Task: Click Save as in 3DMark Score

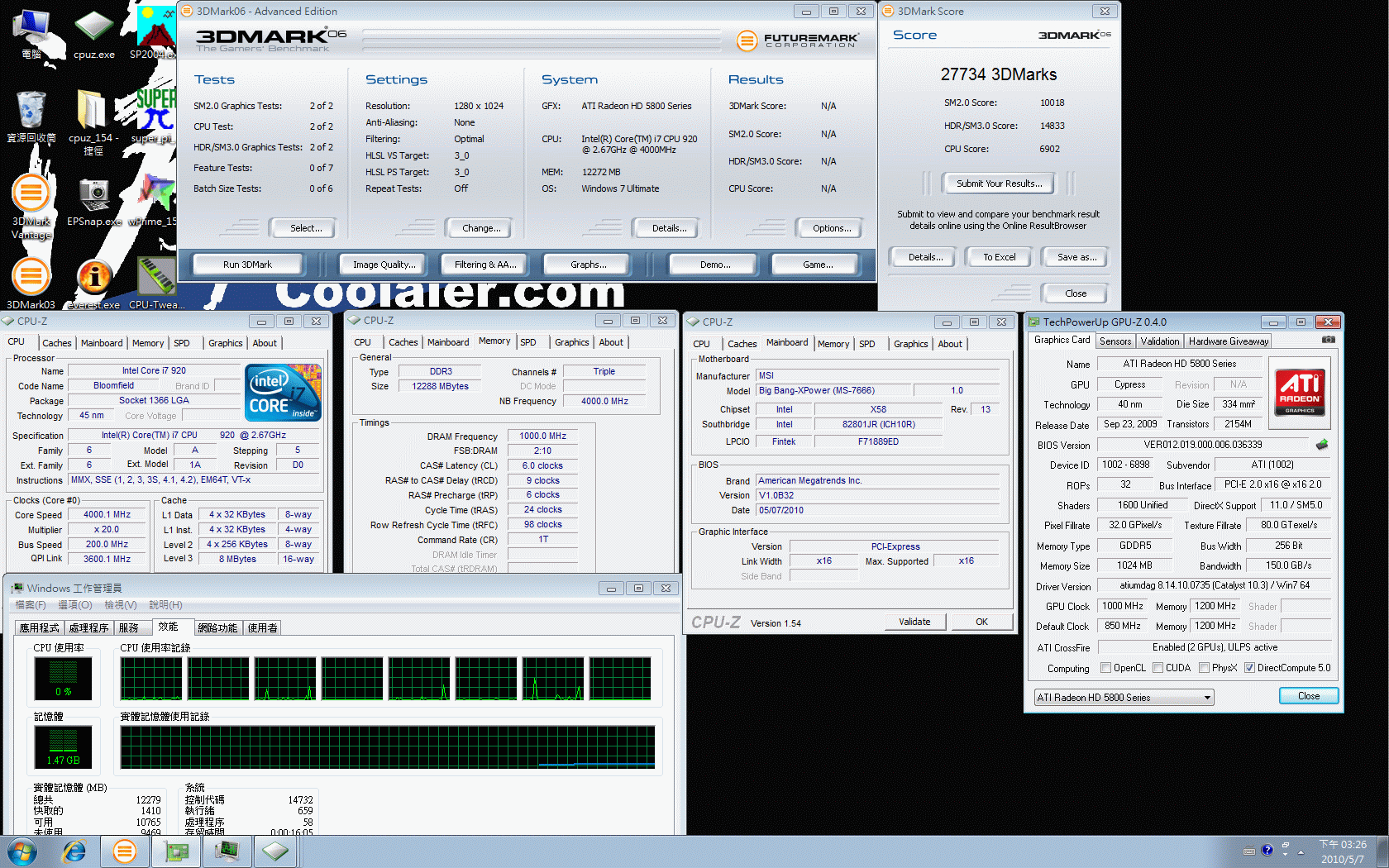Action: (x=1076, y=257)
